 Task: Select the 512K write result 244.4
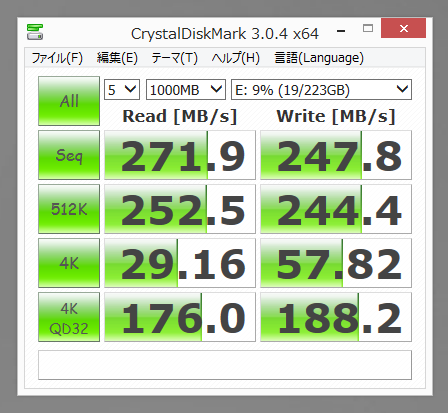(x=336, y=209)
